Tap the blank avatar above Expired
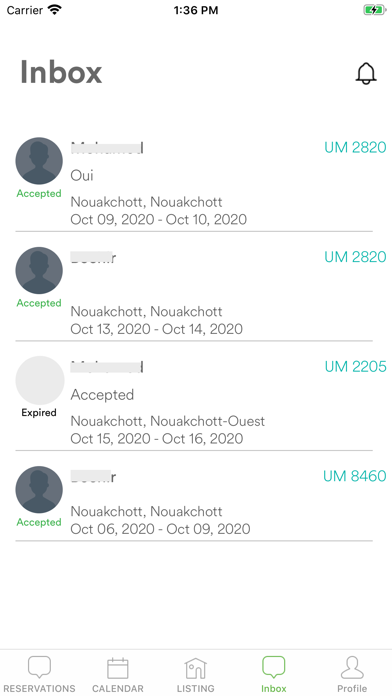Screen dimensions: 392x696 40,380
